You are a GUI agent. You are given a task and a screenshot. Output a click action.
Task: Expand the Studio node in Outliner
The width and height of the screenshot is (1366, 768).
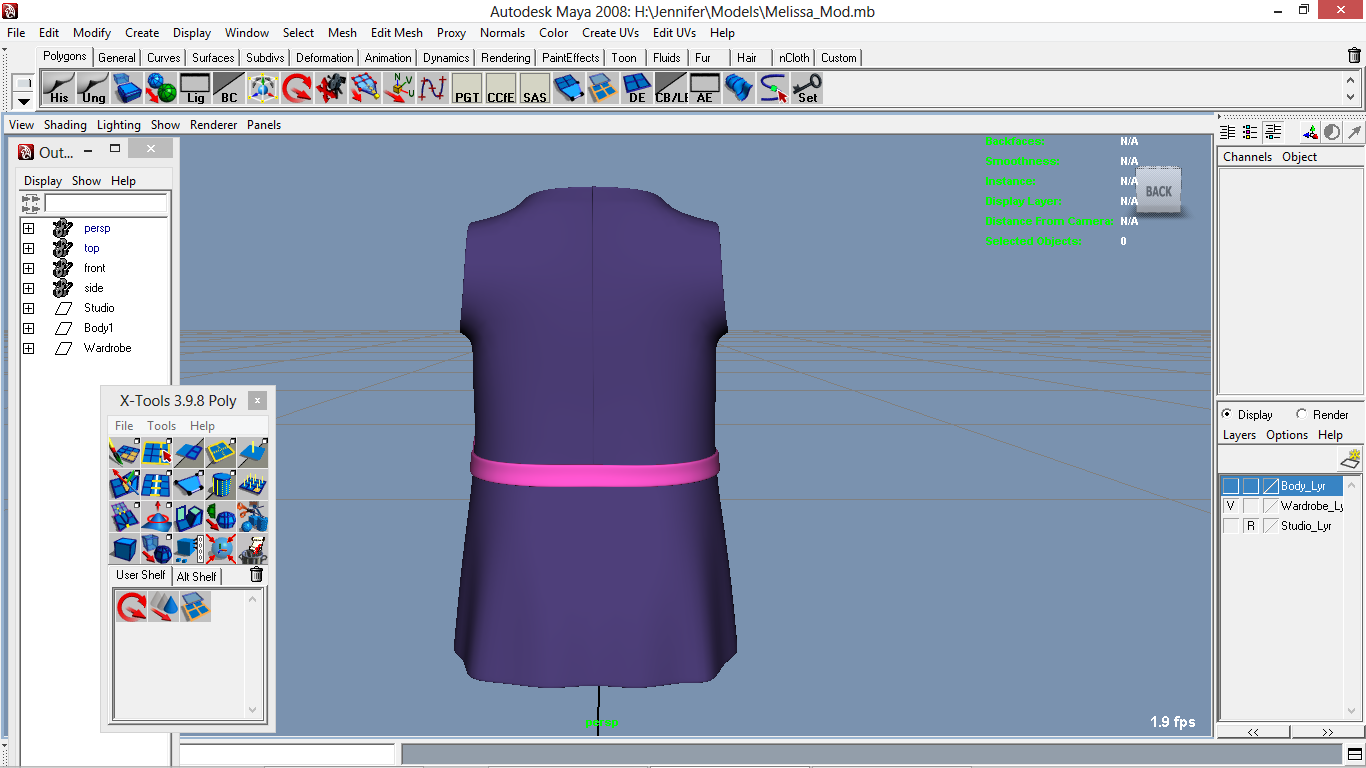(x=28, y=308)
